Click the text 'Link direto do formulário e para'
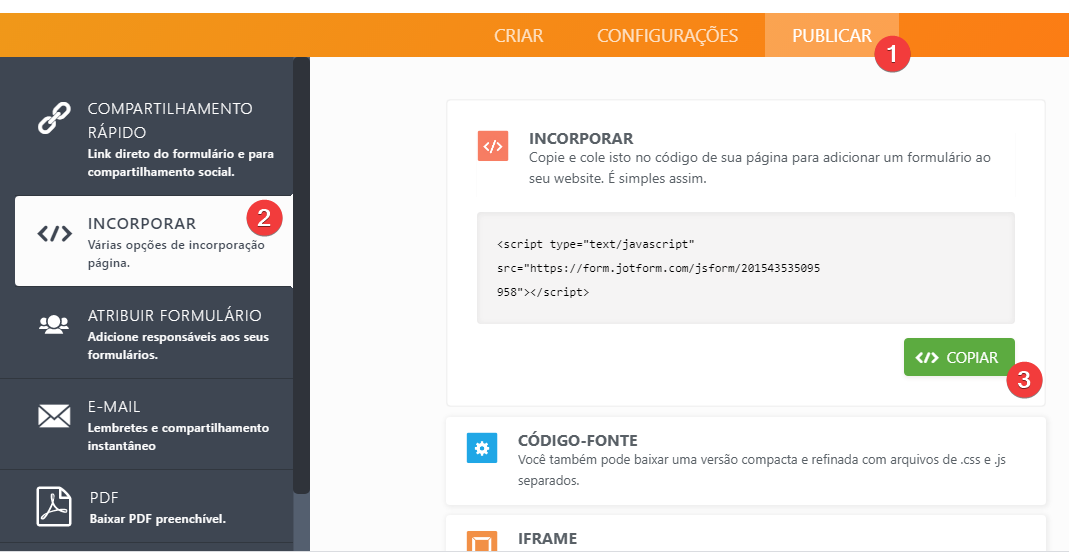The width and height of the screenshot is (1069, 554). point(181,154)
